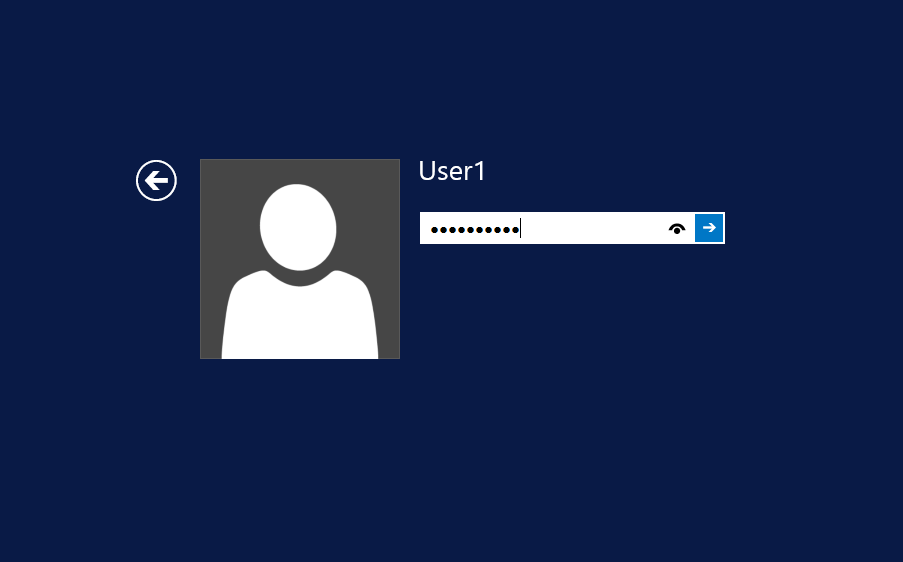Select the User1 profile picture
This screenshot has height=562, width=903.
click(299, 259)
